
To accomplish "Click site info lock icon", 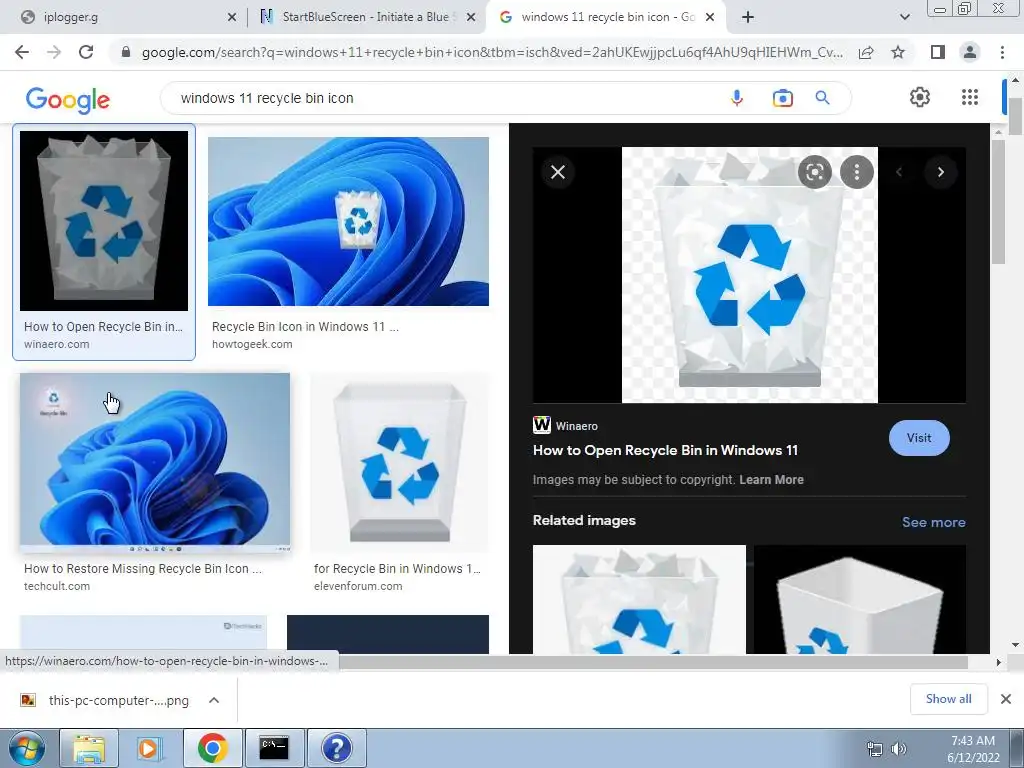I will coord(126,52).
